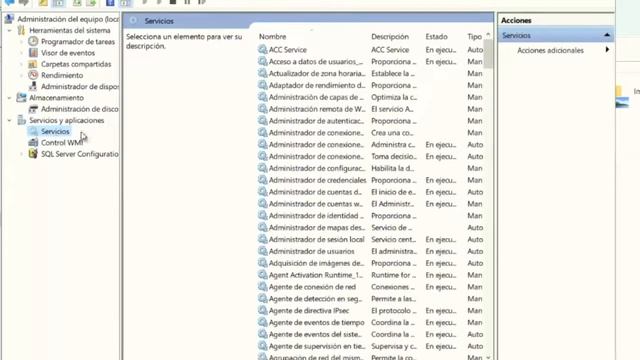Click the Almacenamiento storage icon
Image resolution: width=640 pixels, height=360 pixels.
pos(21,98)
